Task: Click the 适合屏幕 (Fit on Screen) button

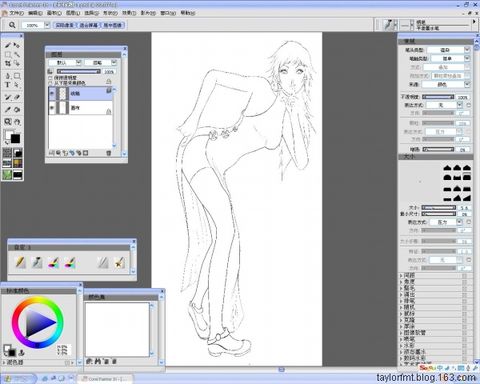Action: pyautogui.click(x=89, y=25)
